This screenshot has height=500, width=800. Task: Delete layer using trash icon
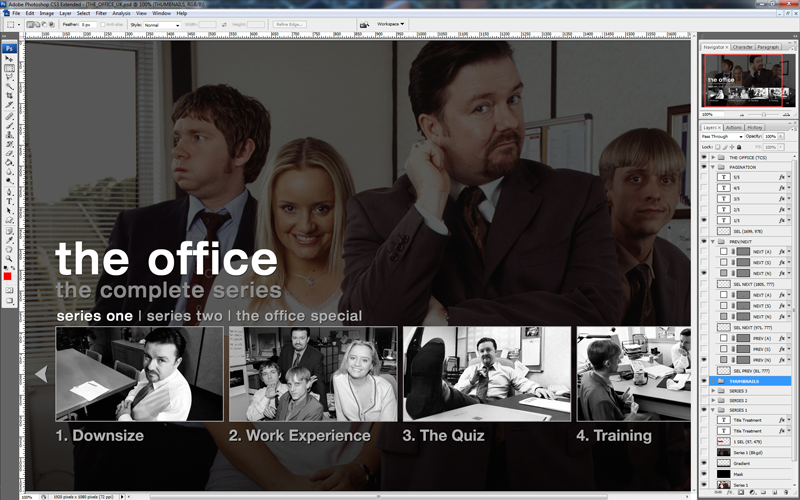[x=786, y=492]
